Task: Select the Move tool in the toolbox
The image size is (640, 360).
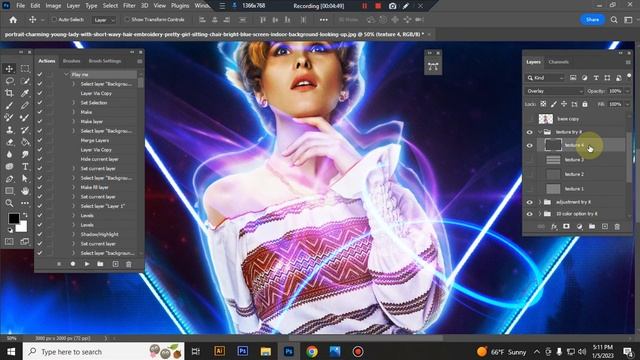Action: pyautogui.click(x=9, y=69)
